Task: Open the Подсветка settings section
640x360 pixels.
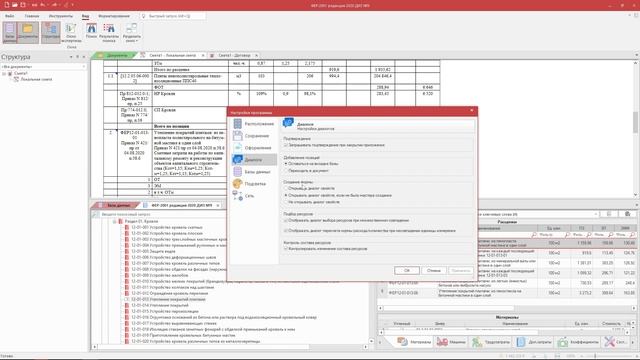Action: point(254,184)
